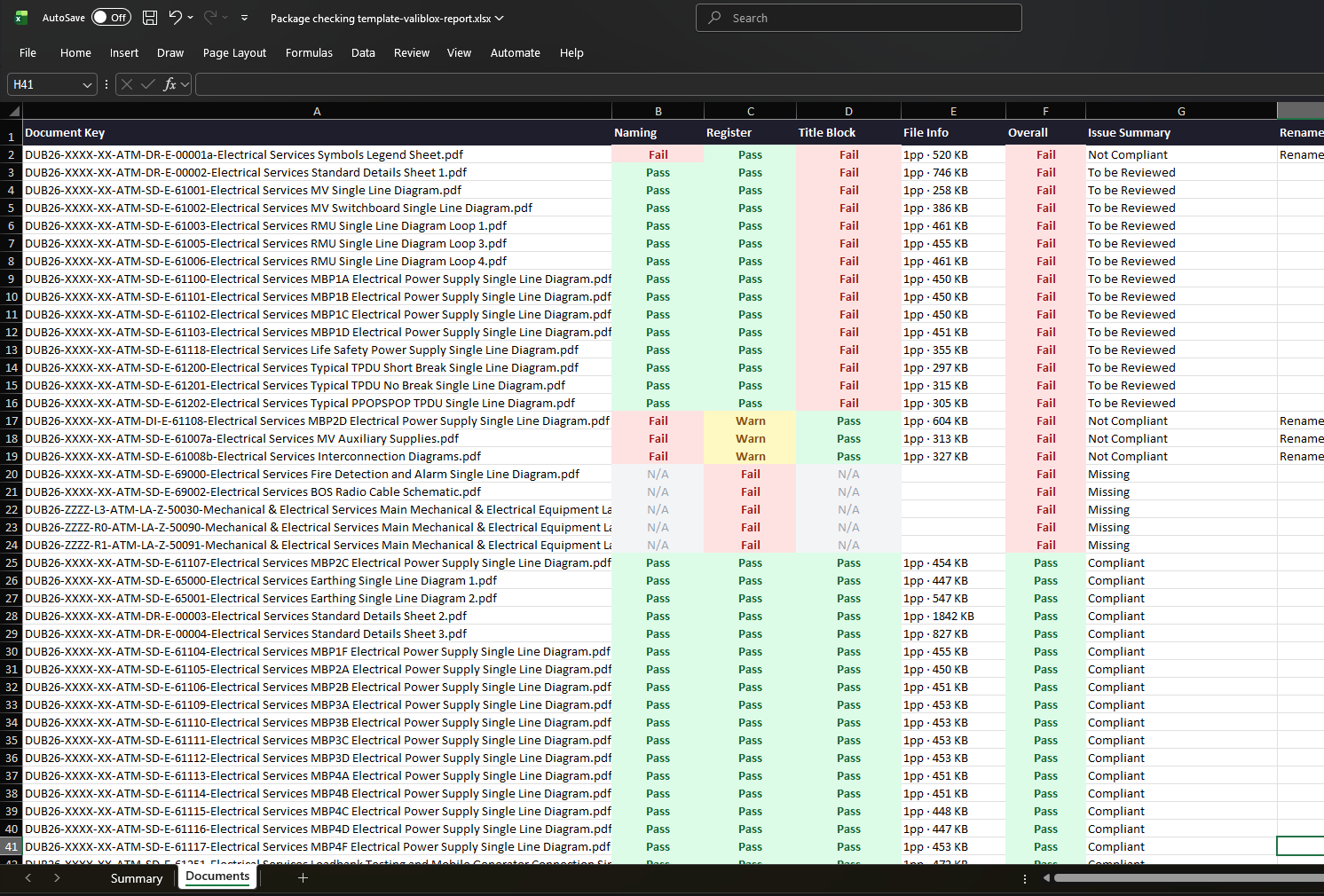Toggle AutoSave switch
1324x896 pixels.
click(x=111, y=18)
